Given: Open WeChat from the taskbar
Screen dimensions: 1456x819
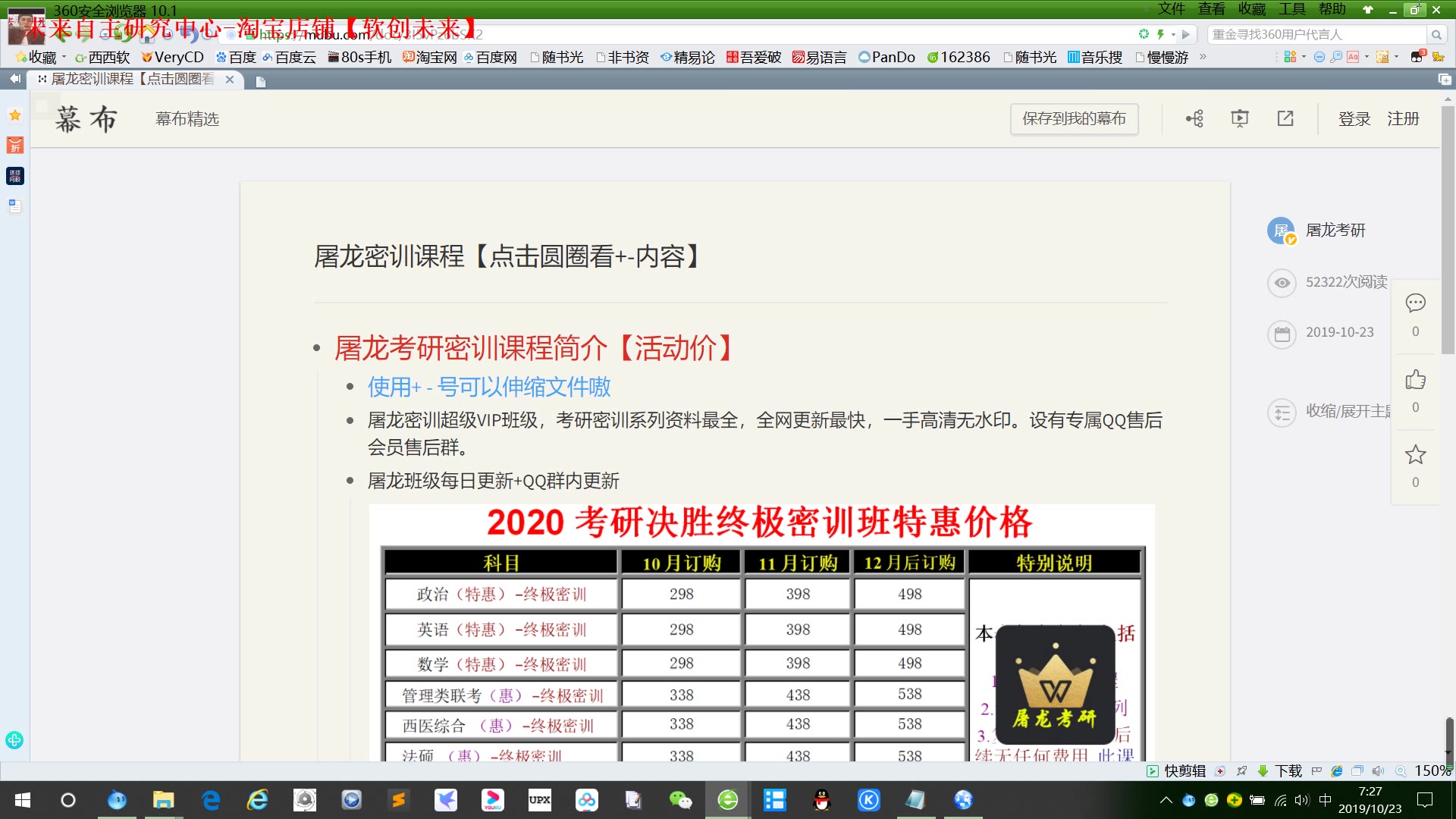Looking at the screenshot, I should coord(680,800).
